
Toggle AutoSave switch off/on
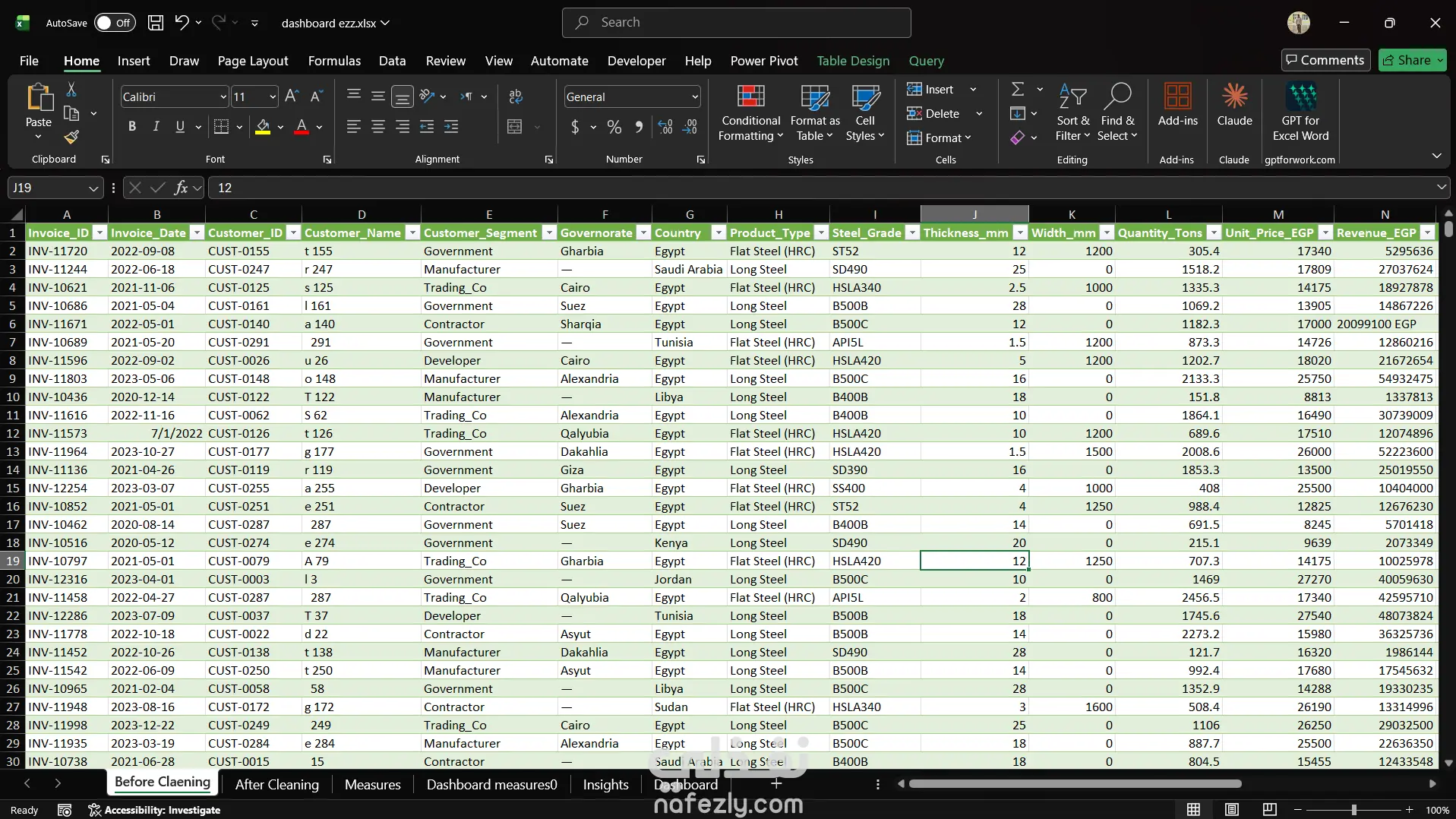coord(115,23)
